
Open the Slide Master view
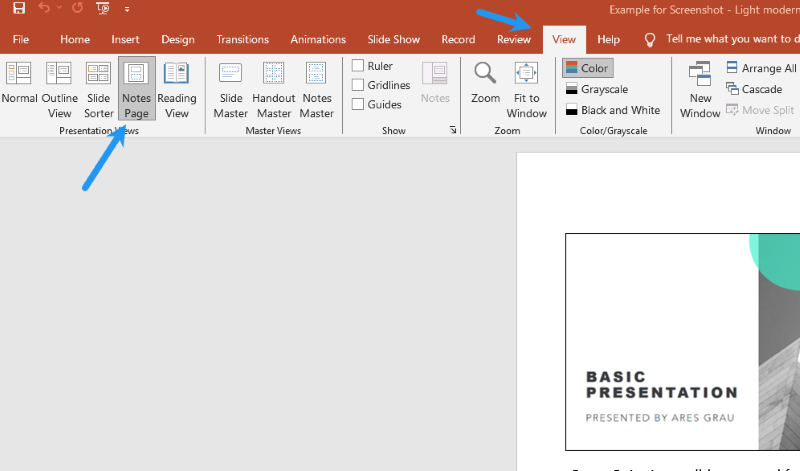231,90
